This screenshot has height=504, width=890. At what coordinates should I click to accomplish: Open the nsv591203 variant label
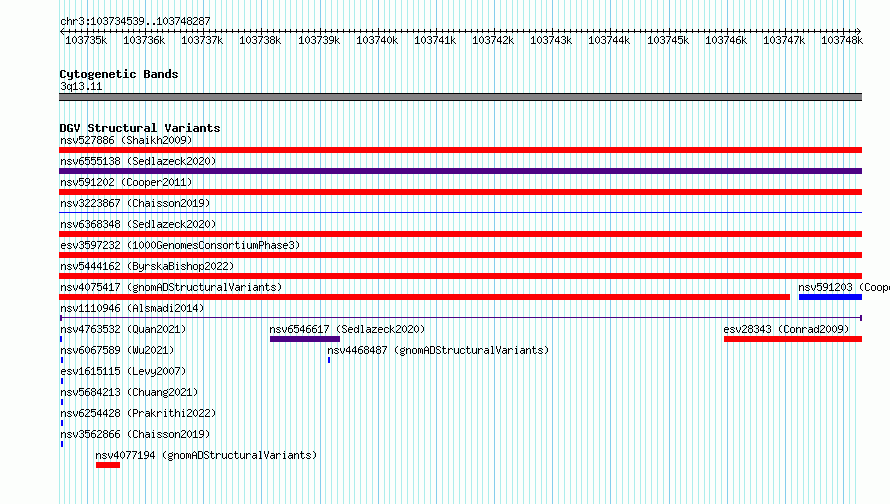[x=843, y=287]
